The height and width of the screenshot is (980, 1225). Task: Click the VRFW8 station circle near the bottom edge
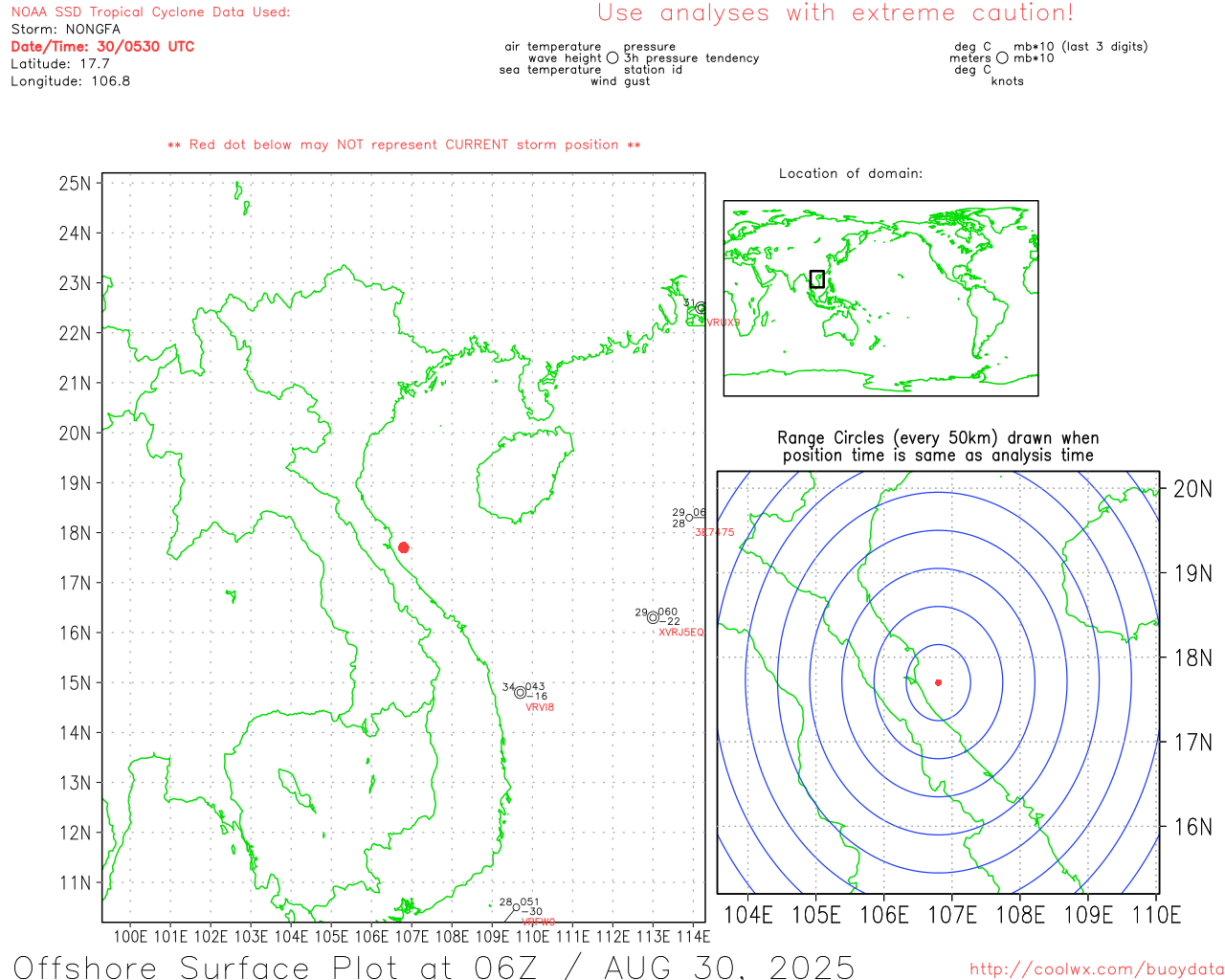516,907
